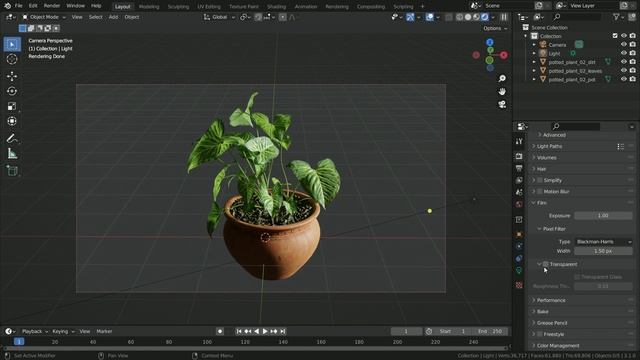Viewport: 640px width, 360px height.
Task: Open the Keying menu in timeline
Action: coord(63,331)
